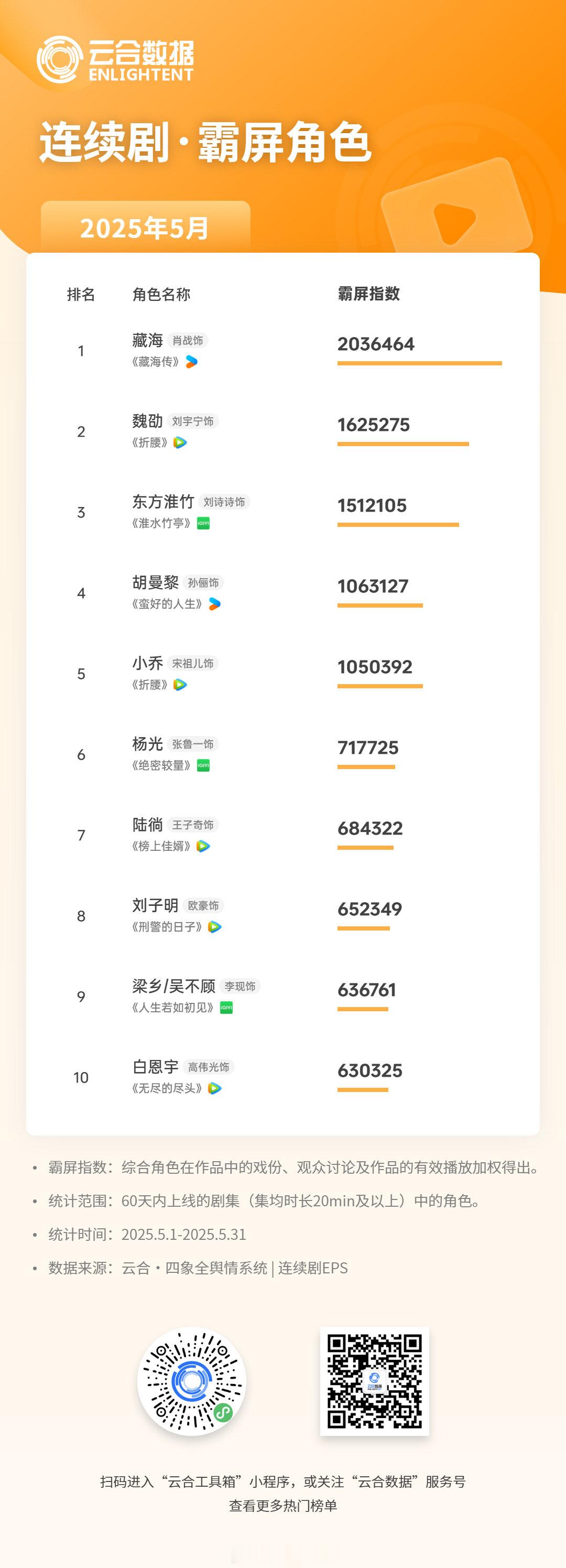The height and width of the screenshot is (1568, 566).
Task: Click the orange index bar under 2036464
Action: point(419,363)
